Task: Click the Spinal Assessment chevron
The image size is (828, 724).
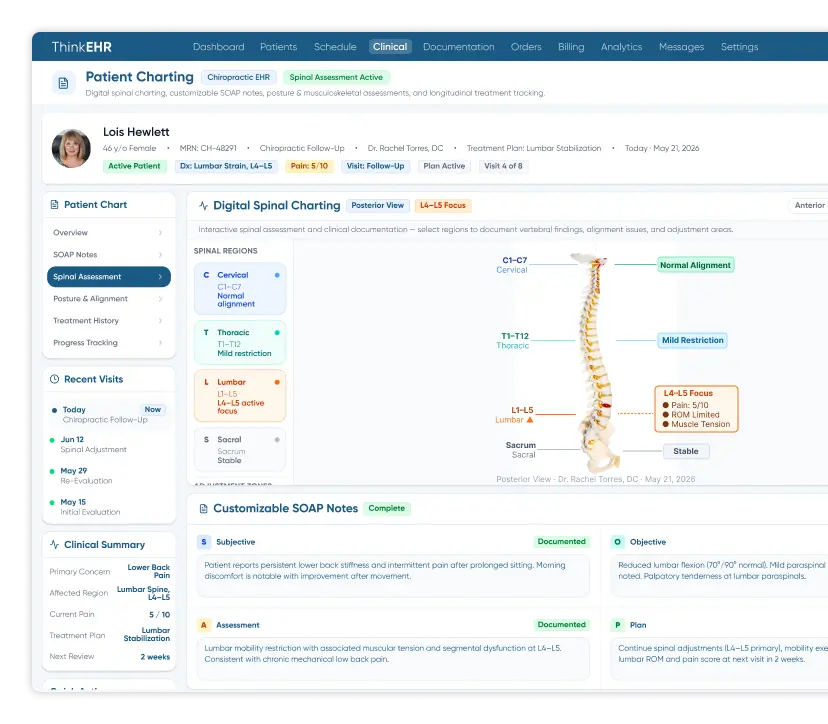Action: pos(161,277)
